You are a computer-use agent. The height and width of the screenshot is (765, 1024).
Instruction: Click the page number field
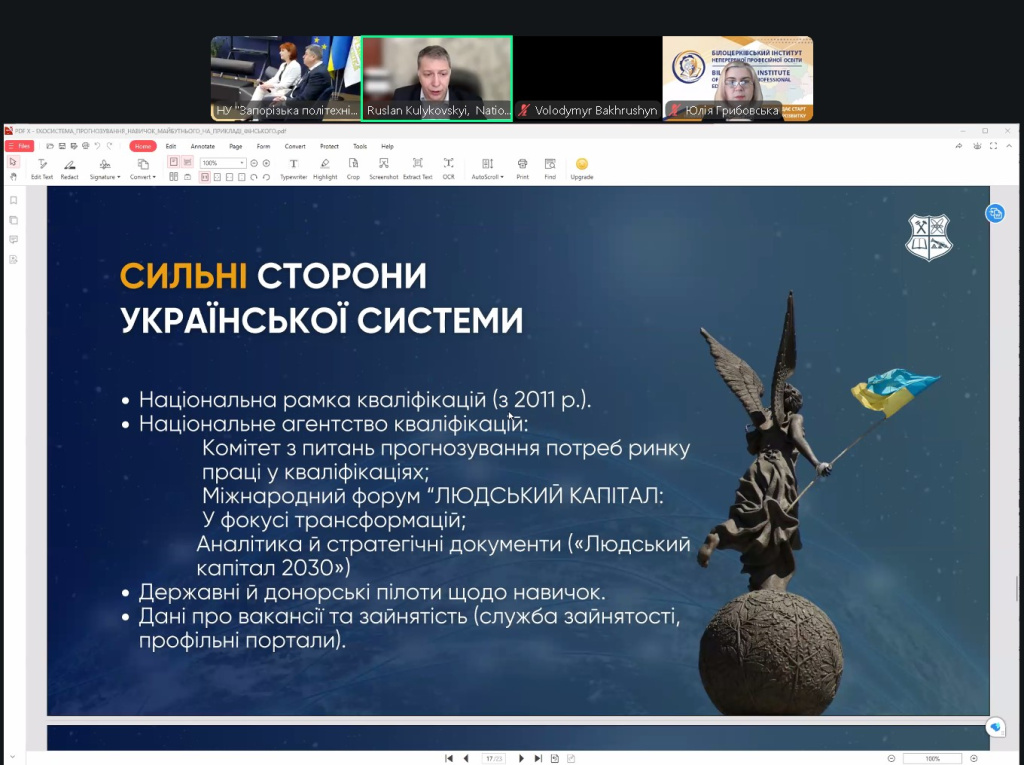click(491, 758)
